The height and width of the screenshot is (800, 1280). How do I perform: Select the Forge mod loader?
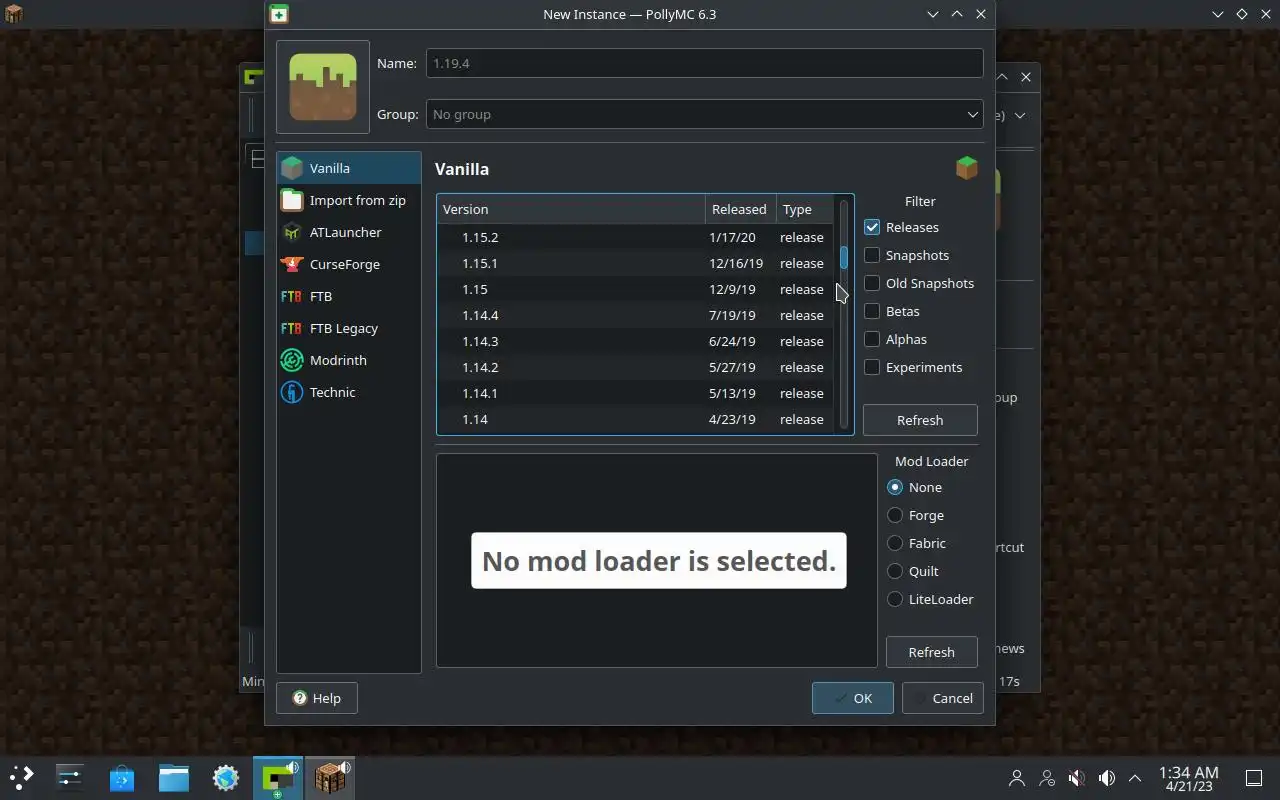[895, 515]
